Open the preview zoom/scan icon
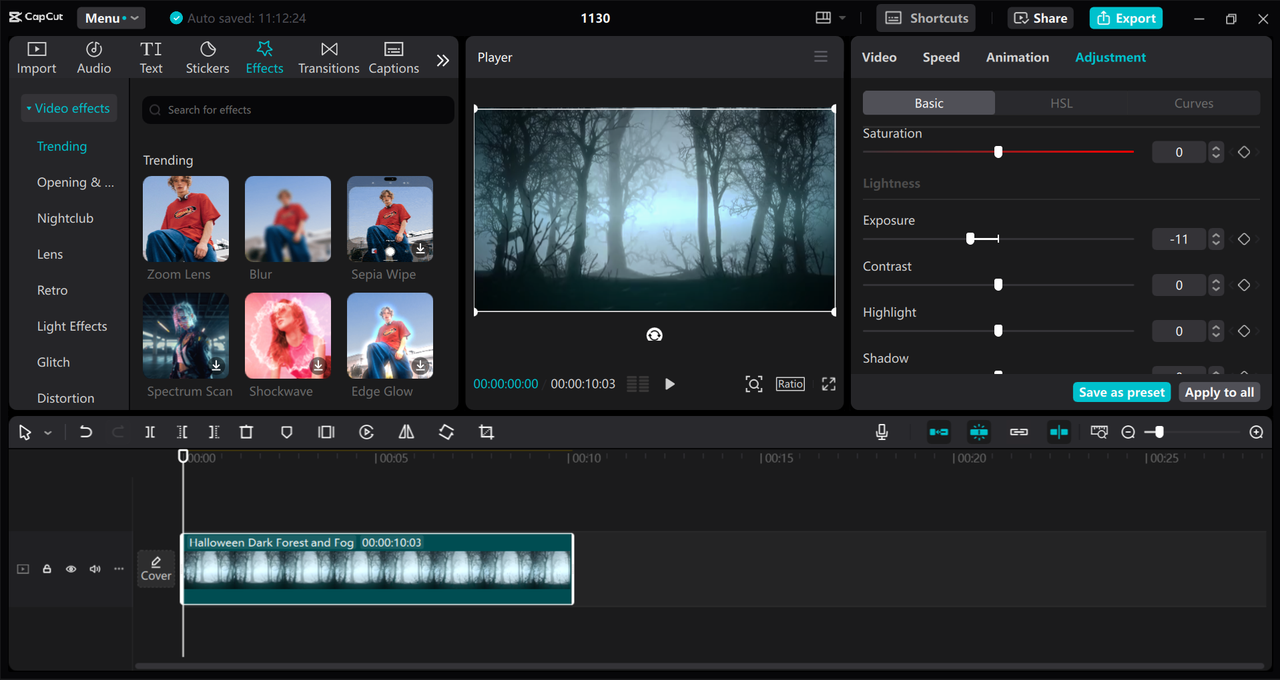The width and height of the screenshot is (1280, 680). 754,384
